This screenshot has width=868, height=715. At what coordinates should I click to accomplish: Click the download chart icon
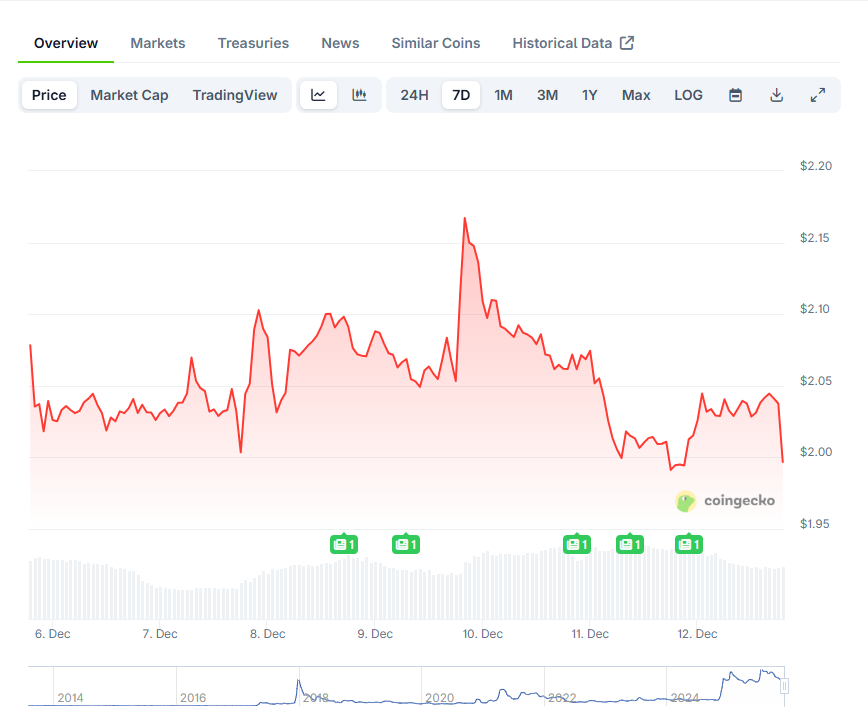pos(777,94)
